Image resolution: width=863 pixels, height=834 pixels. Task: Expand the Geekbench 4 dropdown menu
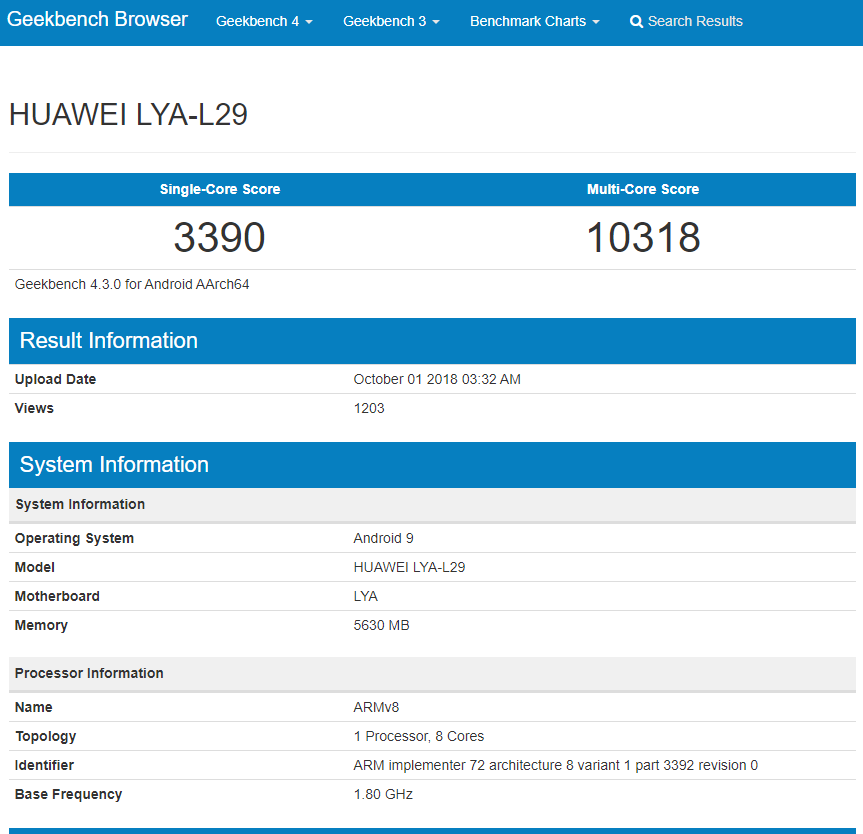coord(264,21)
